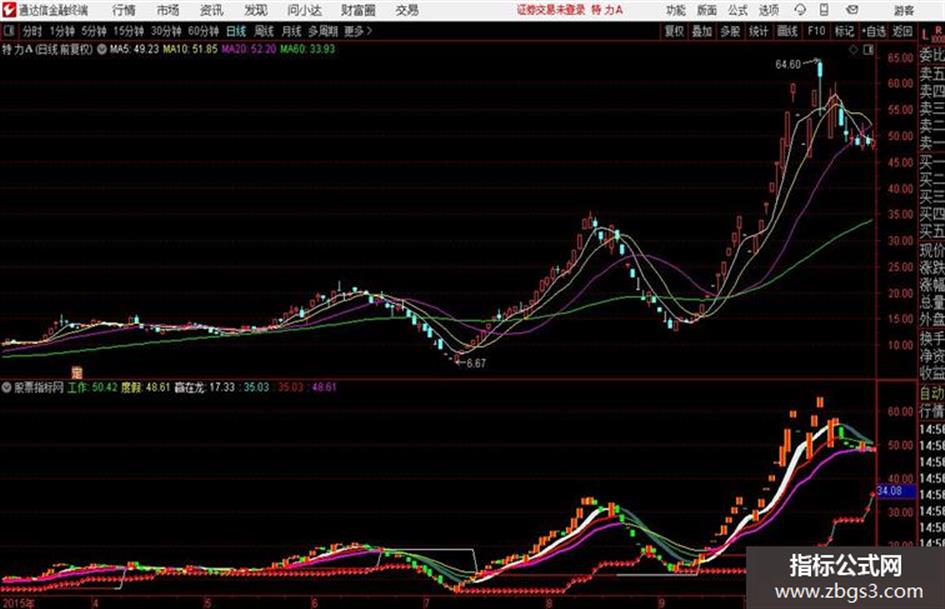Click the 64.60 high price marker

click(788, 65)
